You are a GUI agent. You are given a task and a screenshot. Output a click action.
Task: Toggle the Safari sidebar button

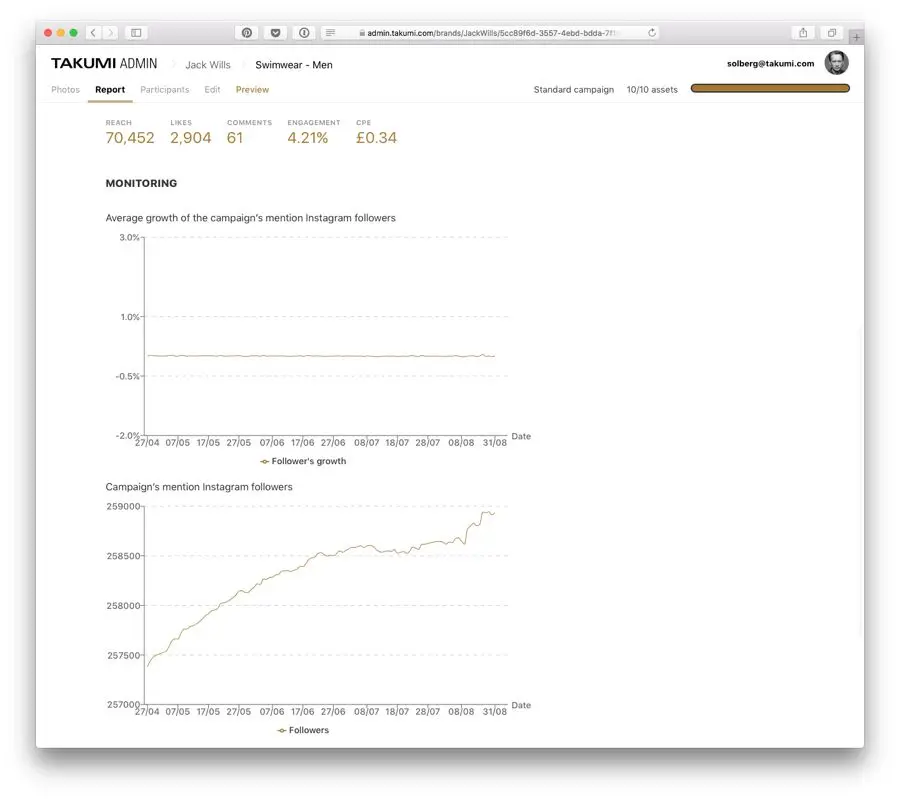137,33
